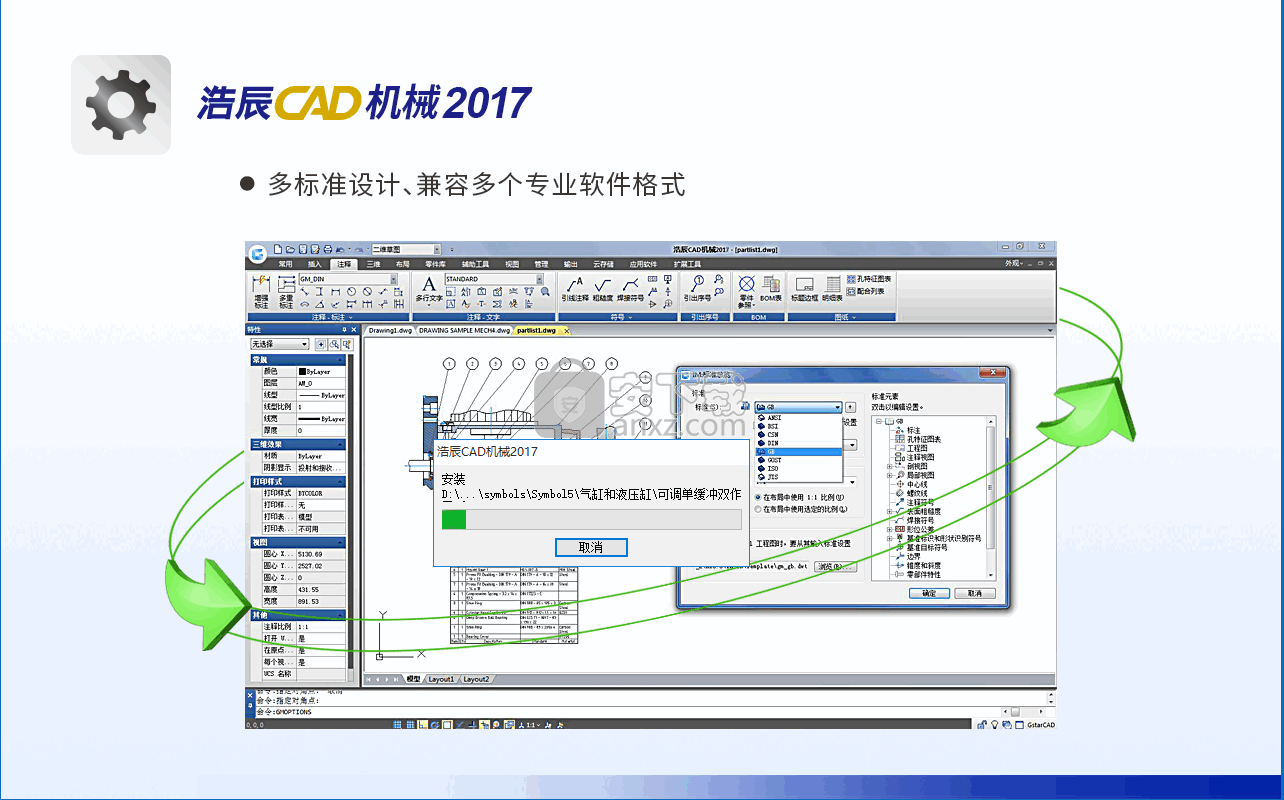Switch to the 辅助工具 ribbon tab
The width and height of the screenshot is (1284, 800).
pos(474,264)
